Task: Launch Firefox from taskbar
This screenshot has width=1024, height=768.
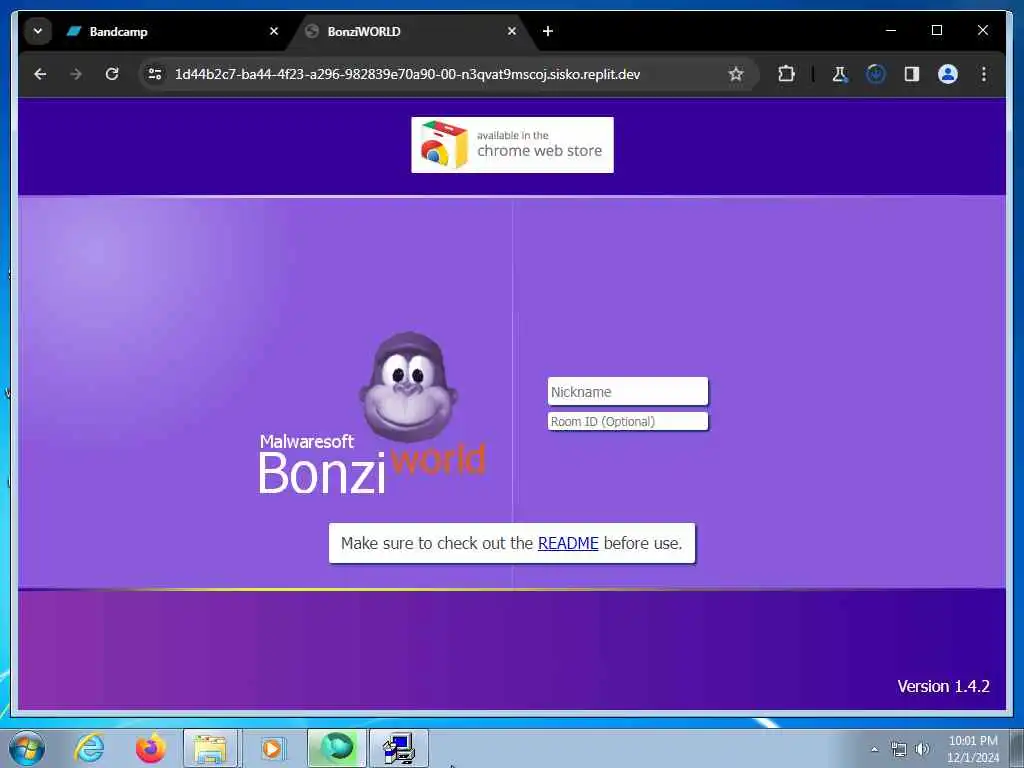Action: coord(150,748)
